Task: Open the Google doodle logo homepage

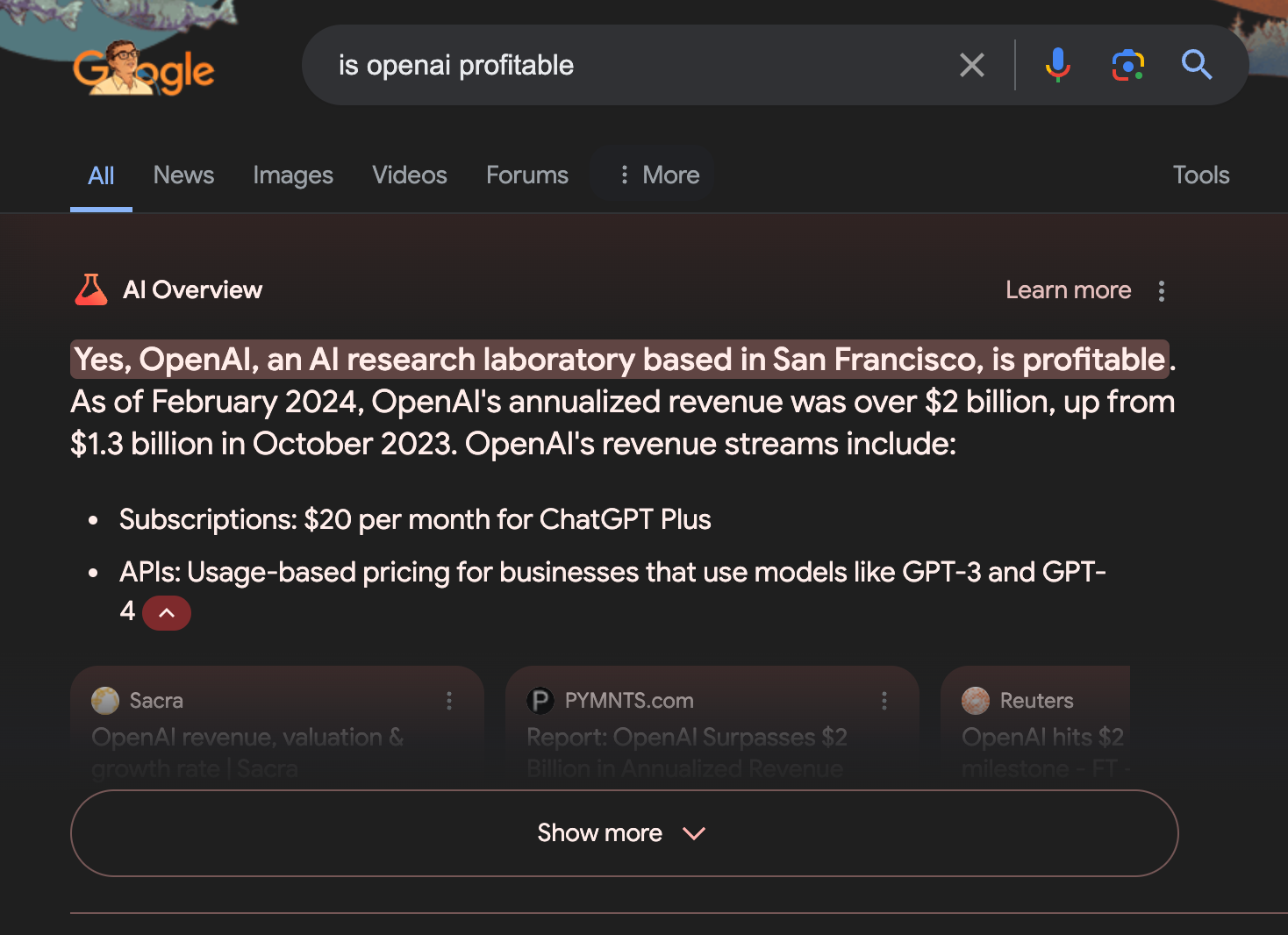Action: coord(144,68)
